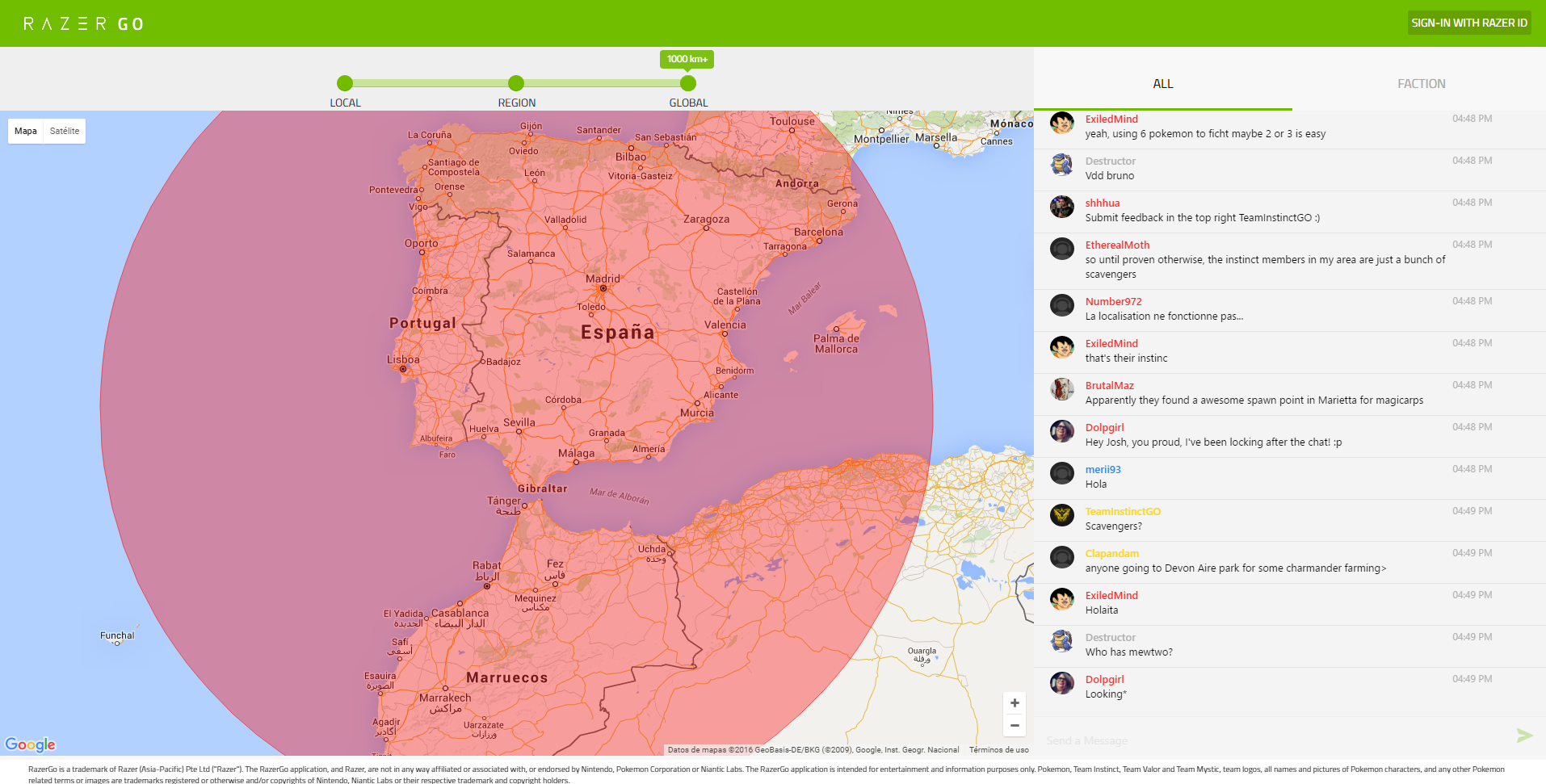
Task: Focus the Send a Message field
Action: tap(1272, 740)
